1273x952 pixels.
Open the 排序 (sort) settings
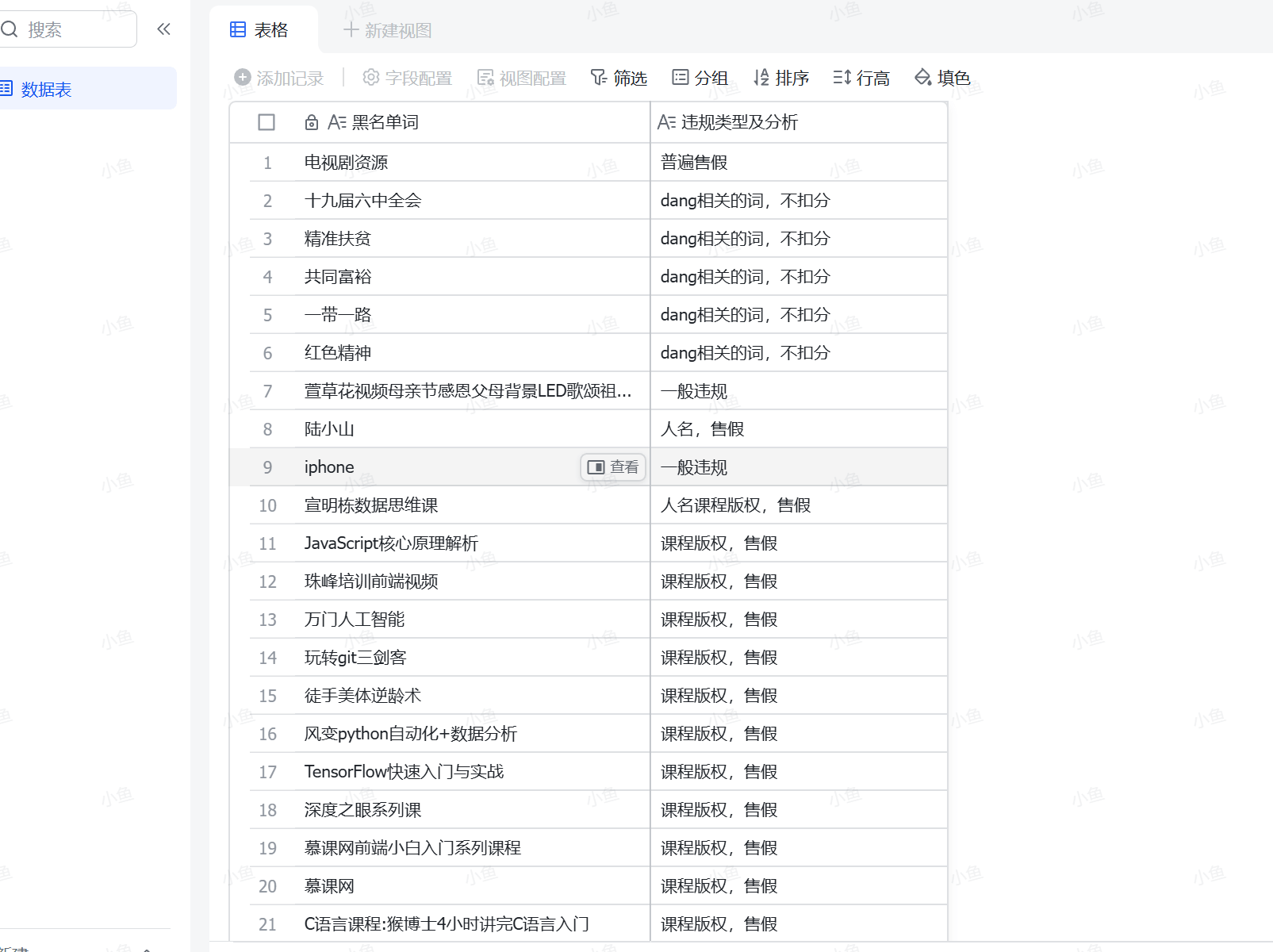tap(781, 77)
